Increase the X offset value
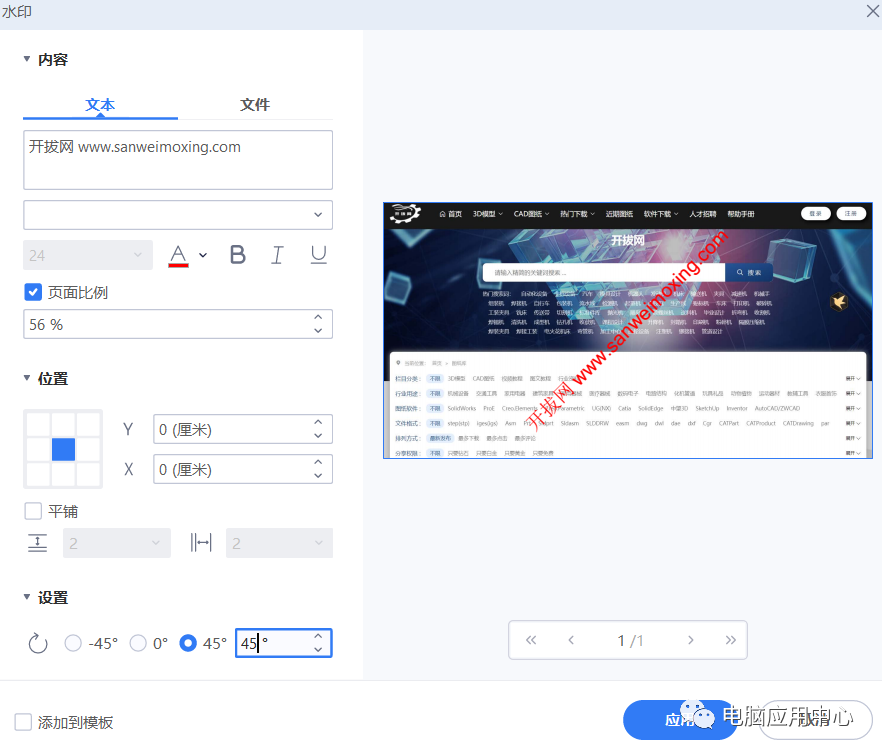The height and width of the screenshot is (755, 882). click(318, 462)
